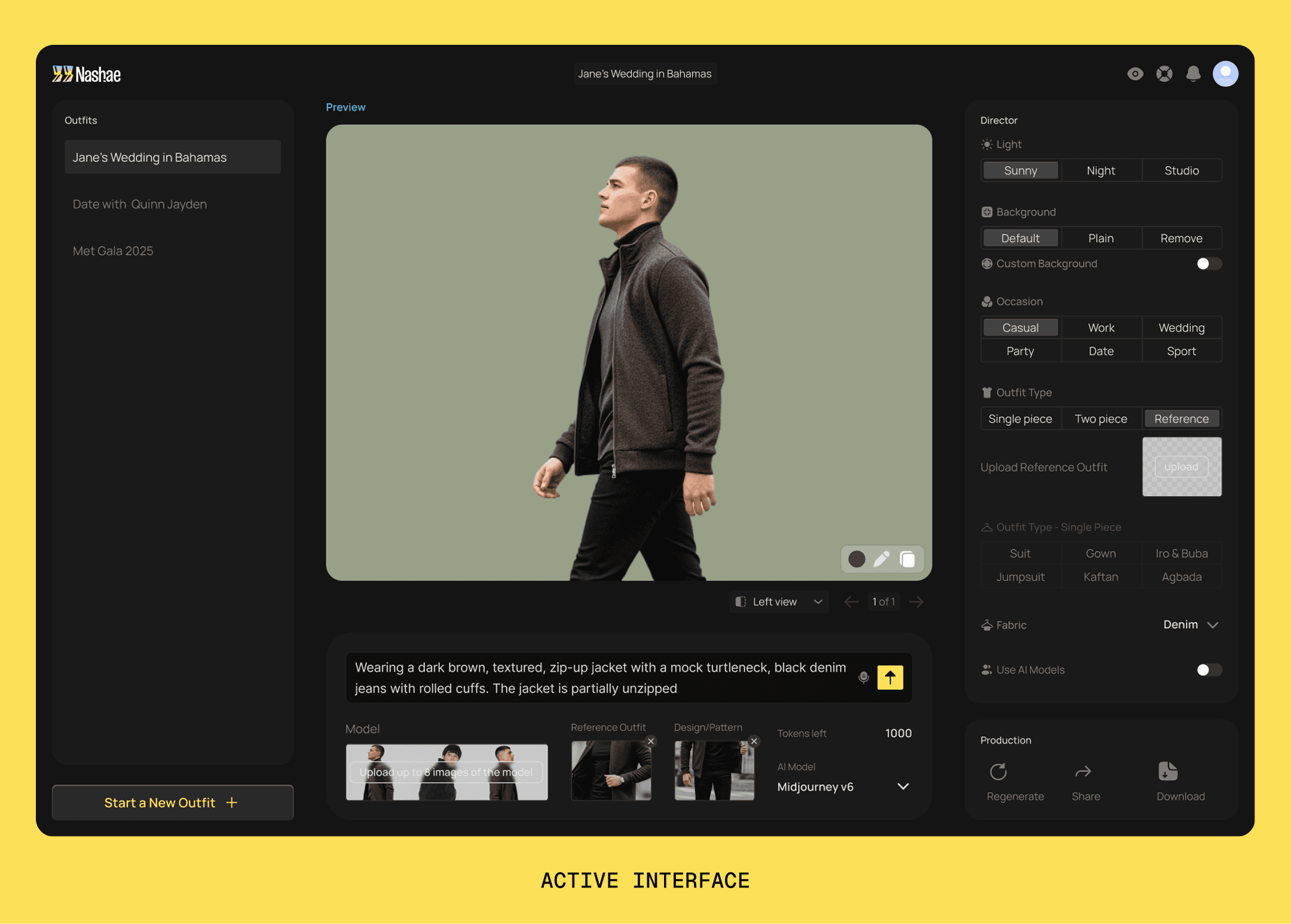Click the copy icon on preview
This screenshot has height=924, width=1291.
pyautogui.click(x=907, y=559)
